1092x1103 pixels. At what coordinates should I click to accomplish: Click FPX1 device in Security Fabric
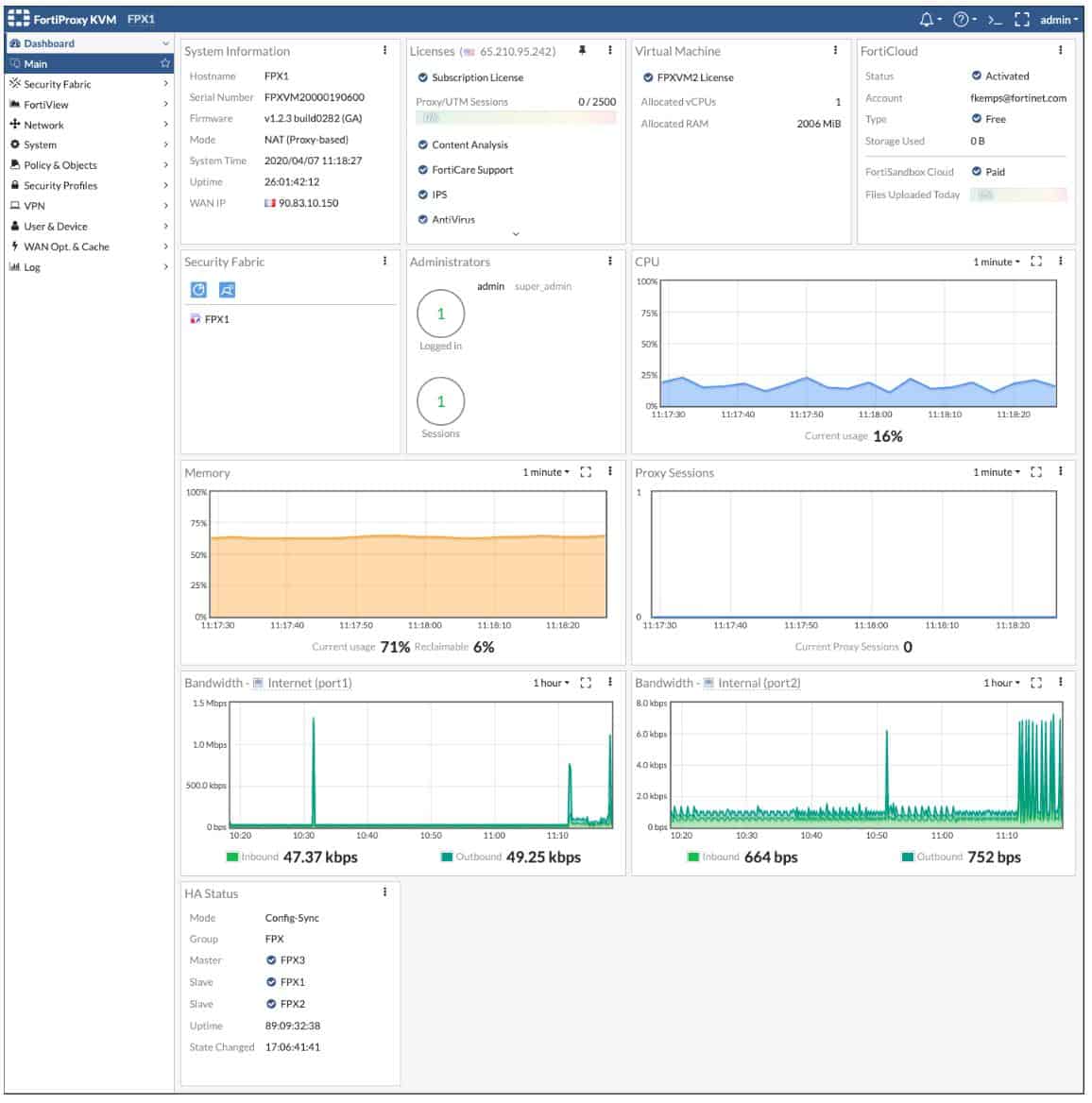coord(211,319)
